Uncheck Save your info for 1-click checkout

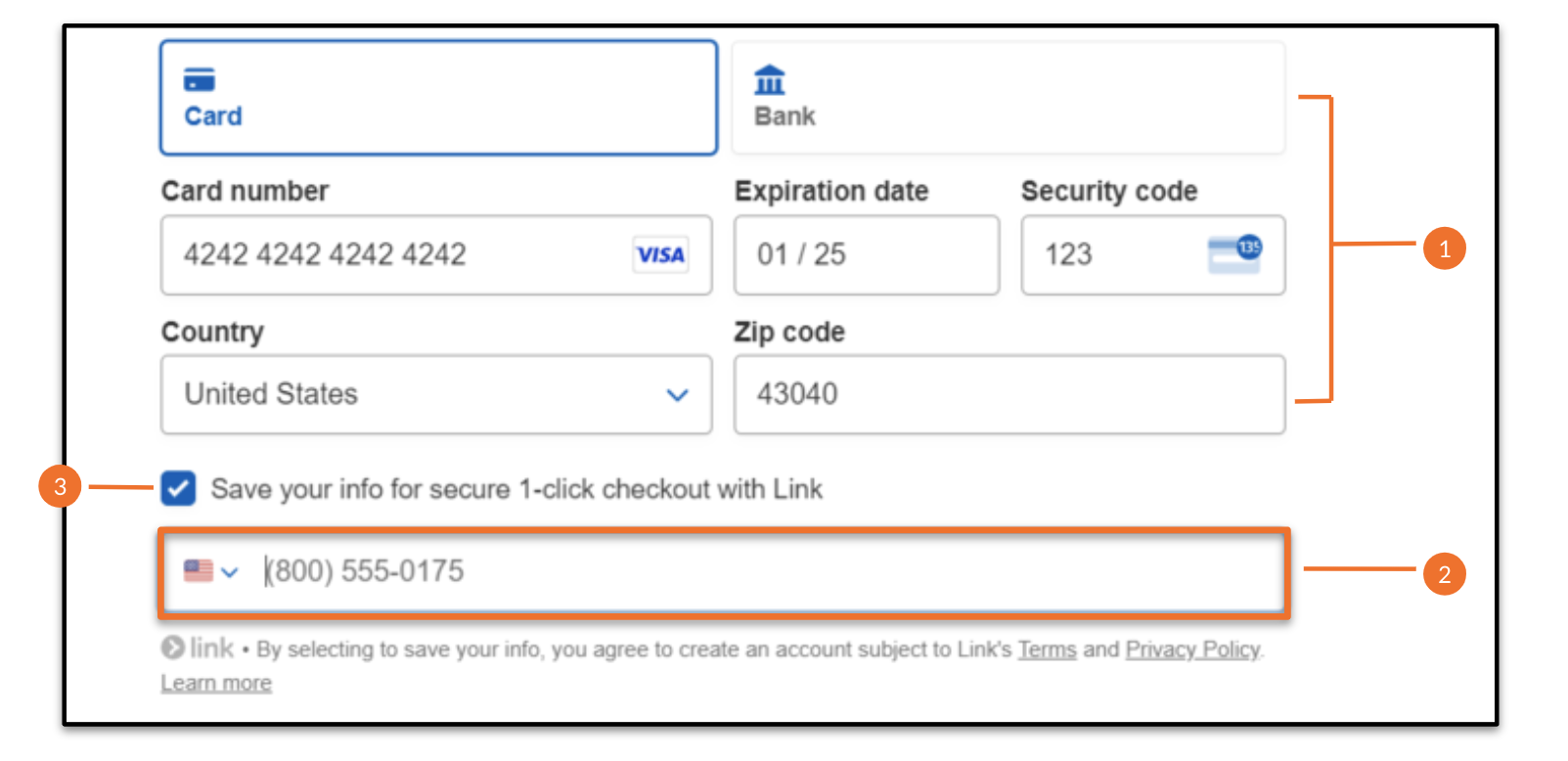(179, 488)
